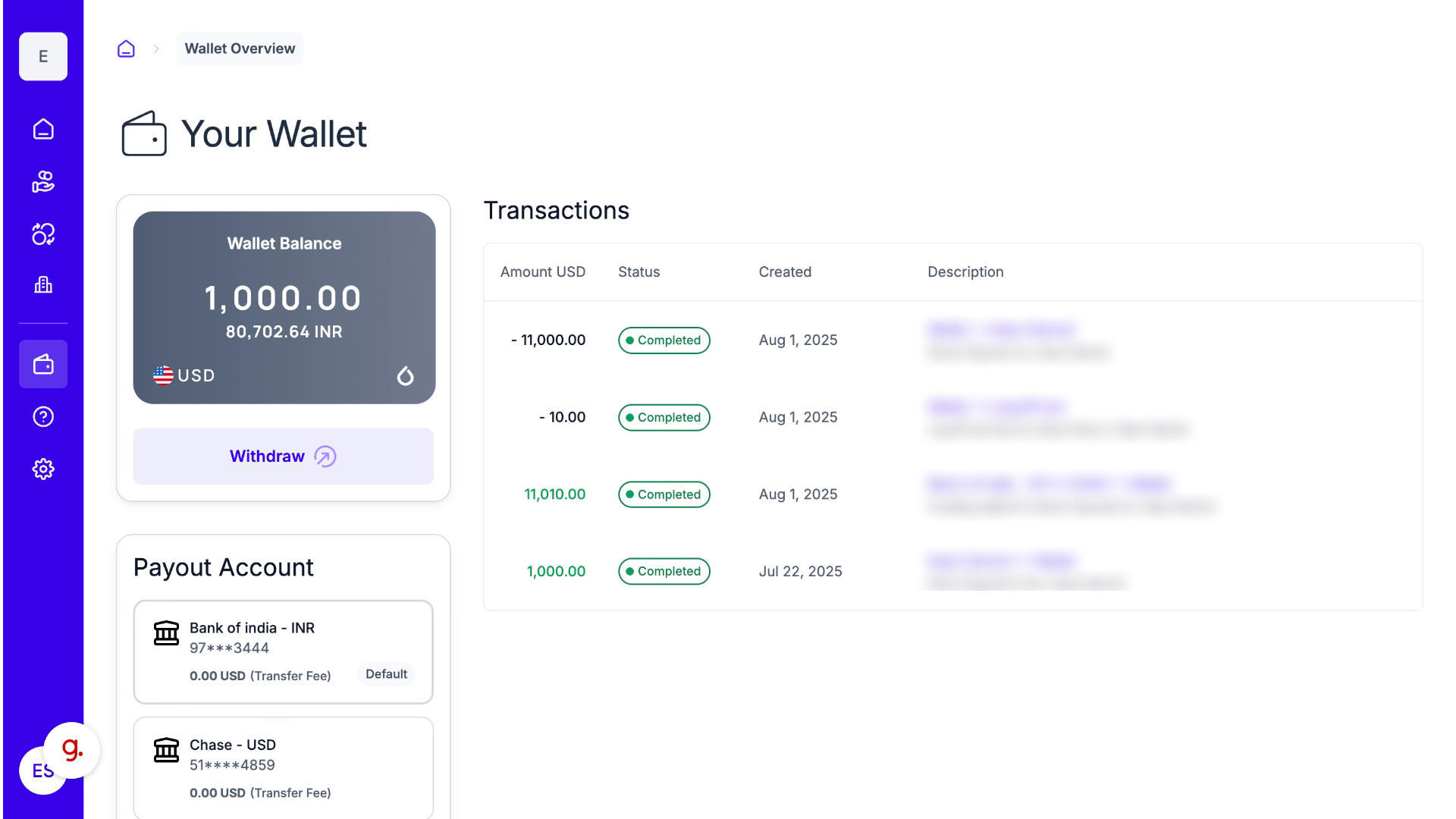Screen dimensions: 1456x819
Task: Click the Withdraw button
Action: coord(283,457)
